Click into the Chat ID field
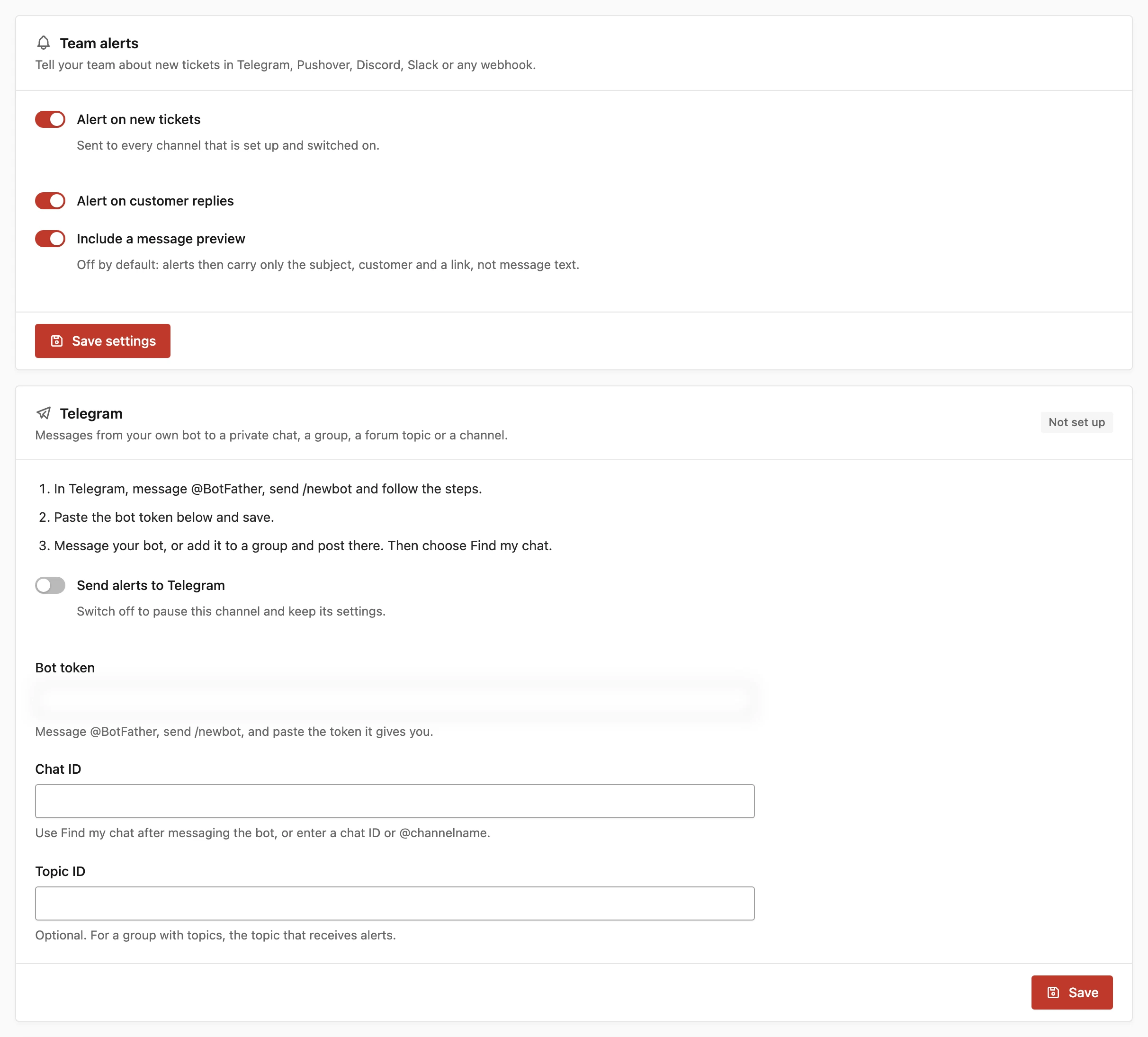1148x1037 pixels. (x=395, y=801)
